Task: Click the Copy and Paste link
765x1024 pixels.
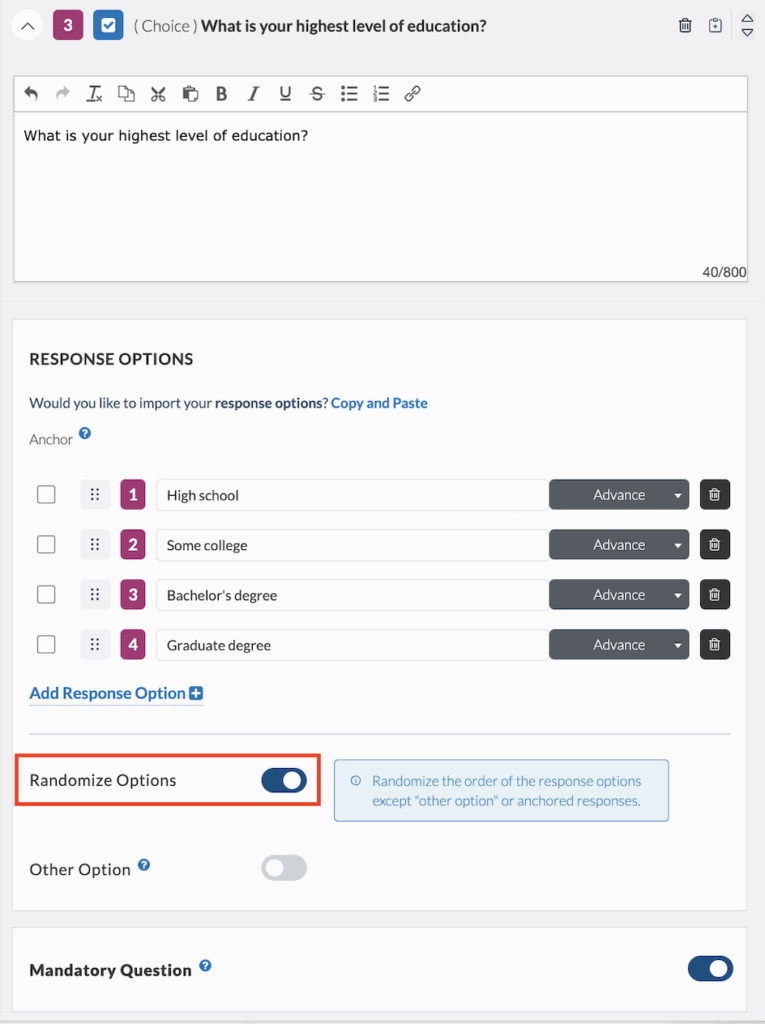Action: (x=379, y=403)
